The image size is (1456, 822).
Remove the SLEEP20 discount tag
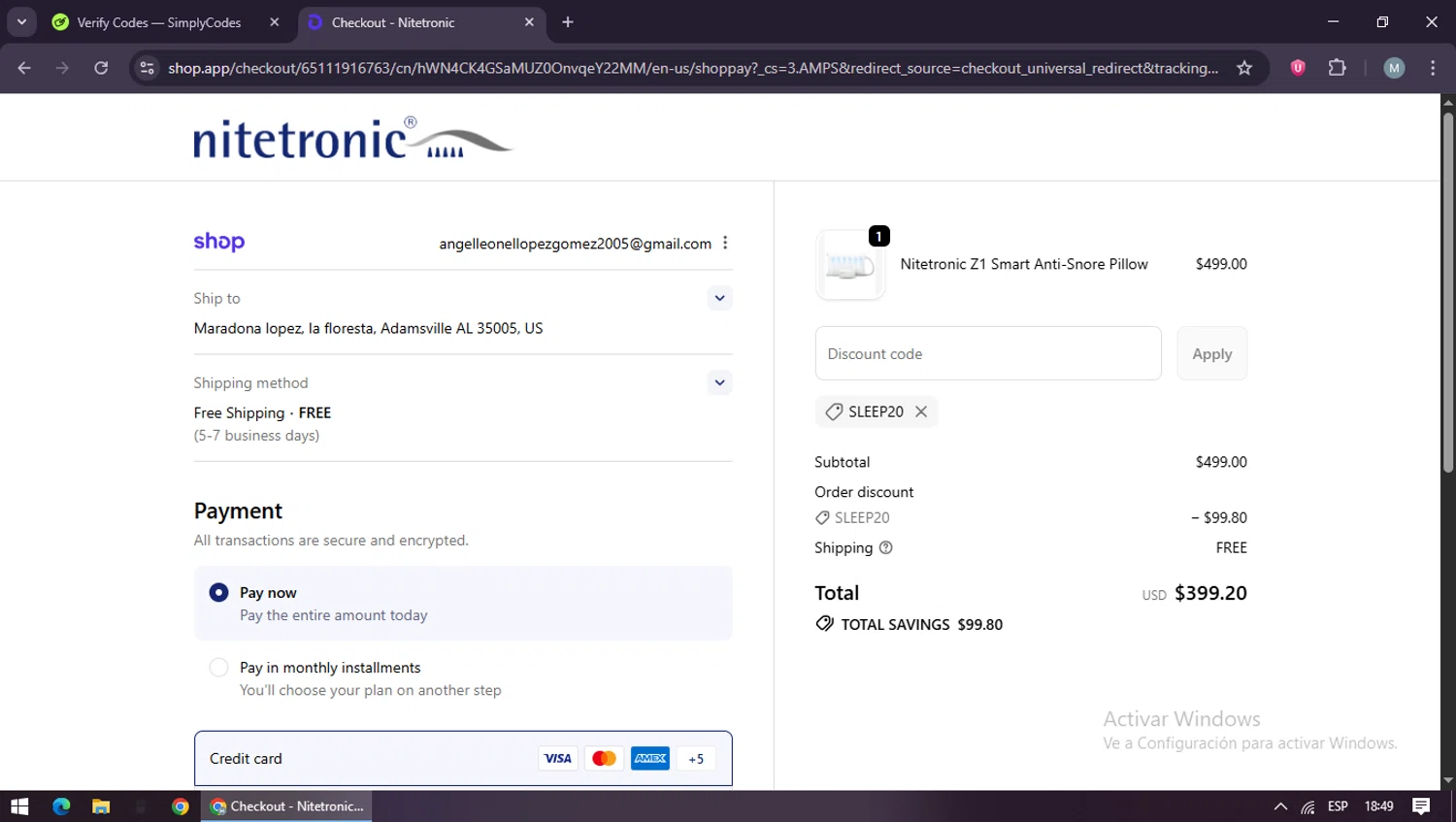click(x=921, y=411)
